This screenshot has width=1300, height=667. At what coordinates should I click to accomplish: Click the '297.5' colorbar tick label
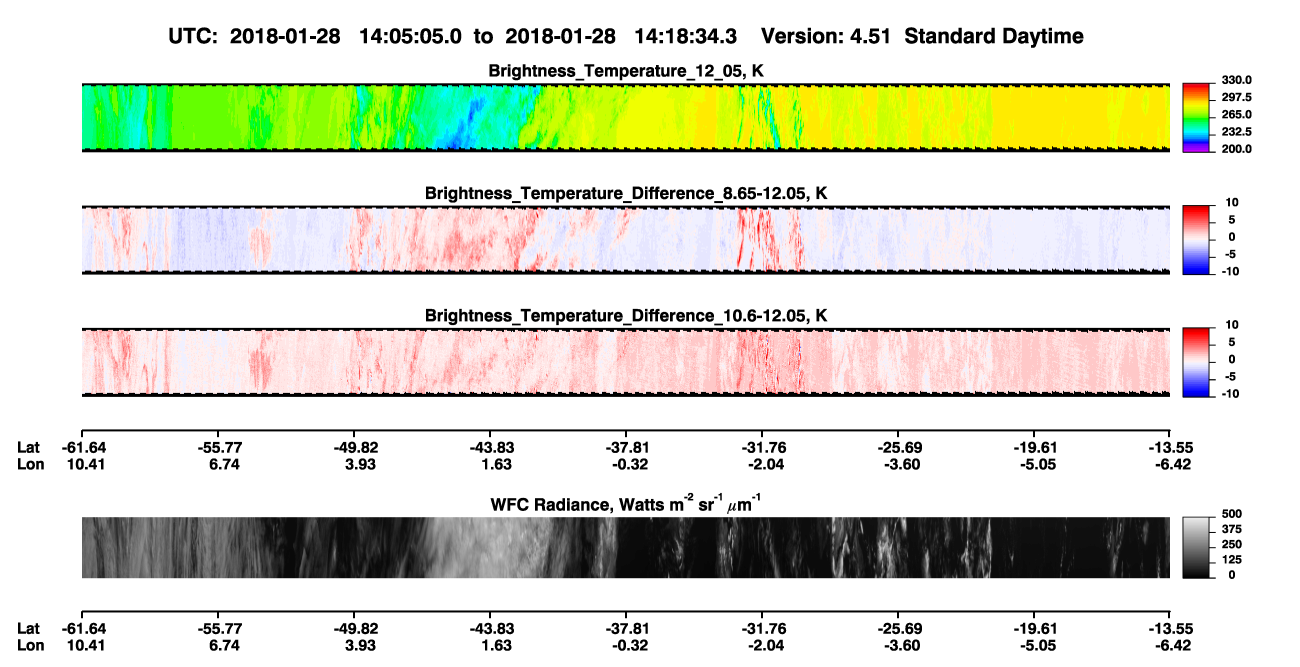click(1235, 98)
